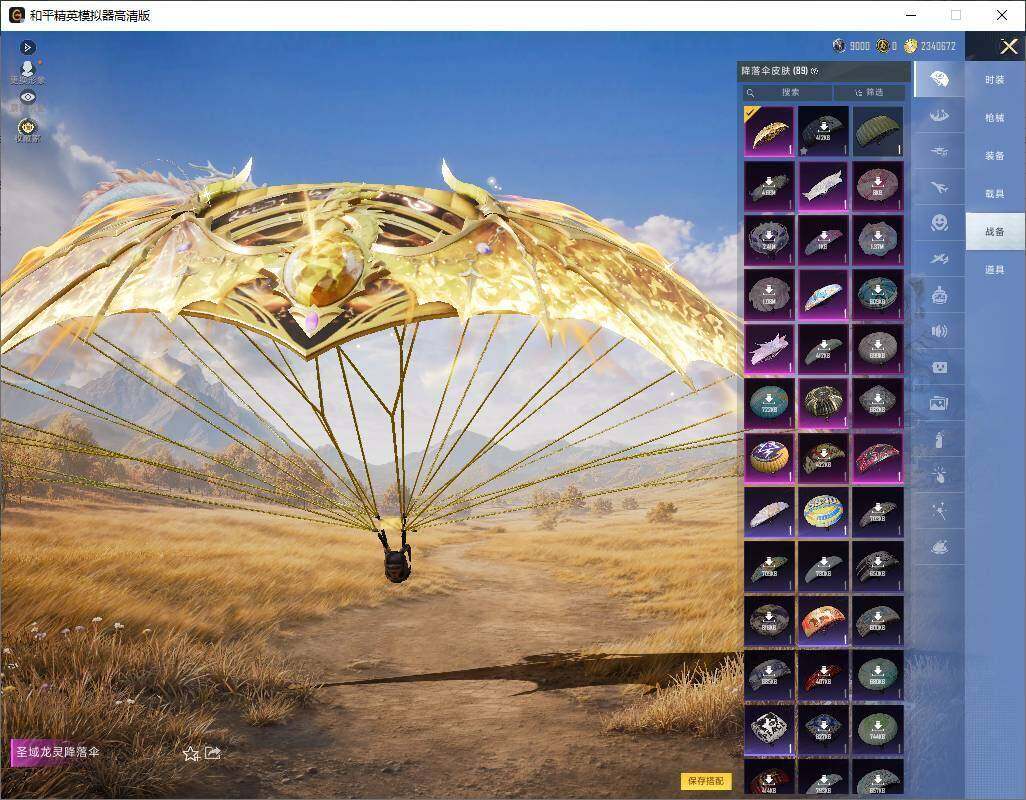Open the smiley emote category icon
Viewport: 1026px width, 800px height.
pyautogui.click(x=940, y=223)
